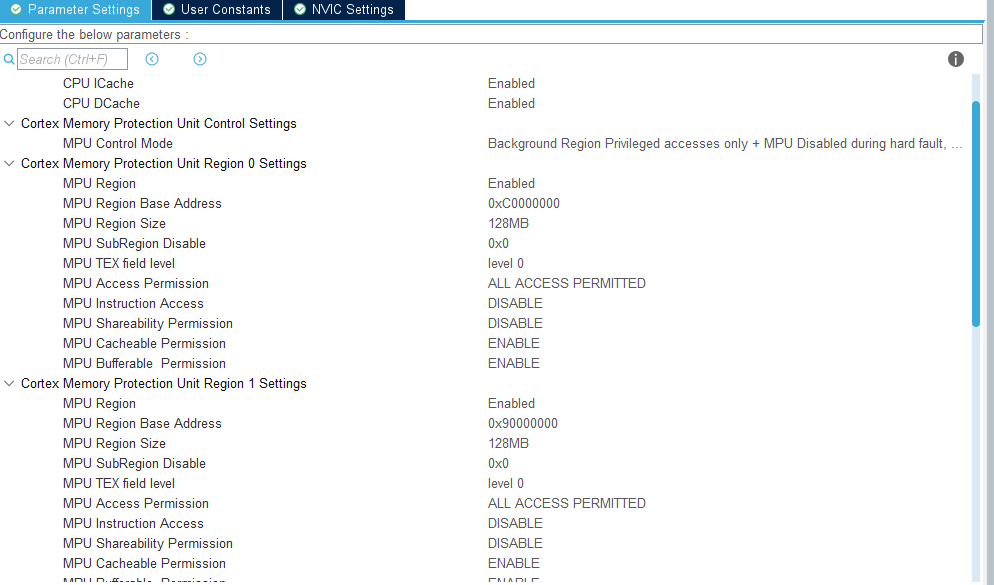The width and height of the screenshot is (994, 585).
Task: Select Region 0 MPU Access Permission value
Action: pos(566,284)
